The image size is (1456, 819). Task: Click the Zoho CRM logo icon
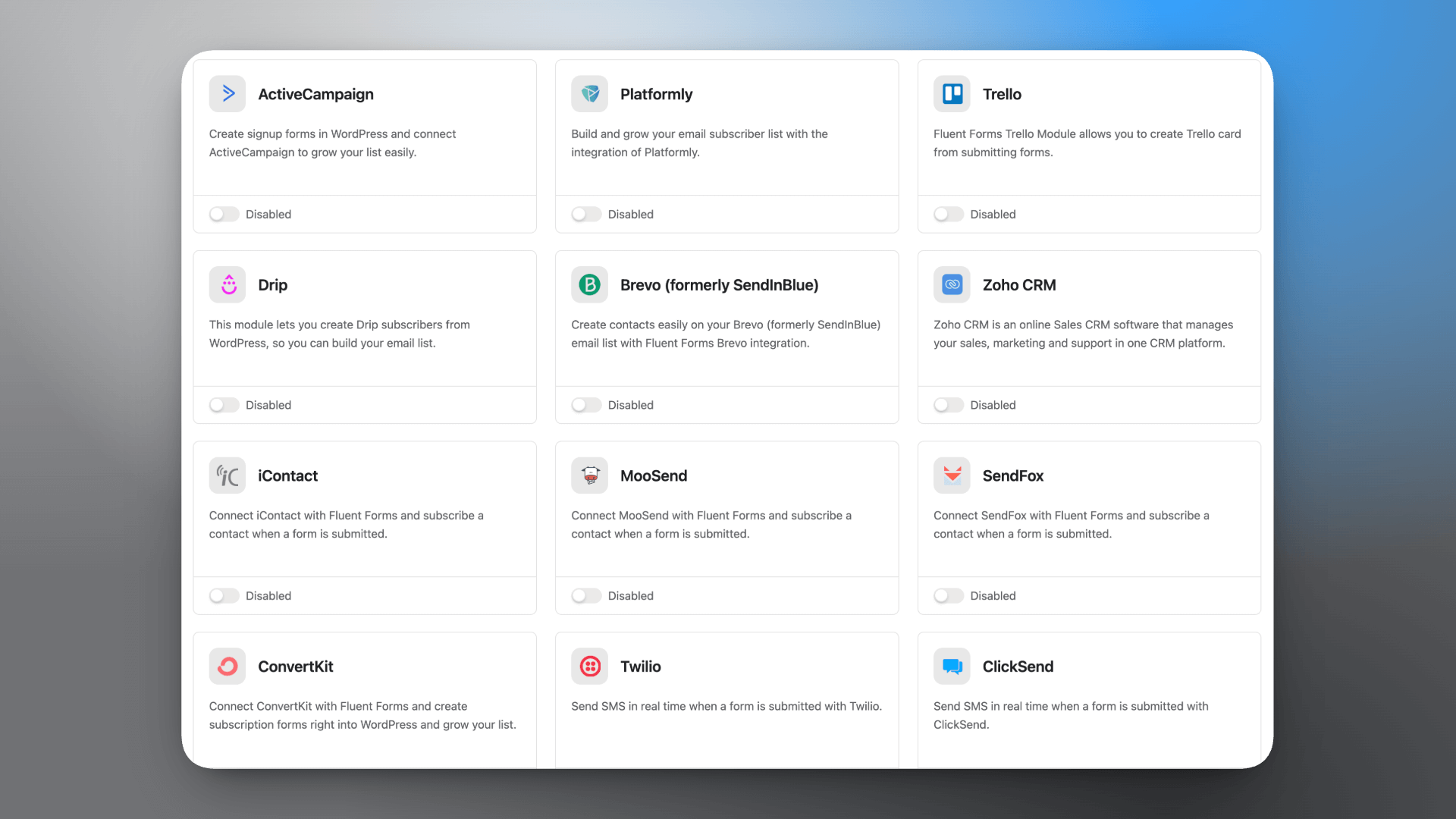(x=952, y=285)
